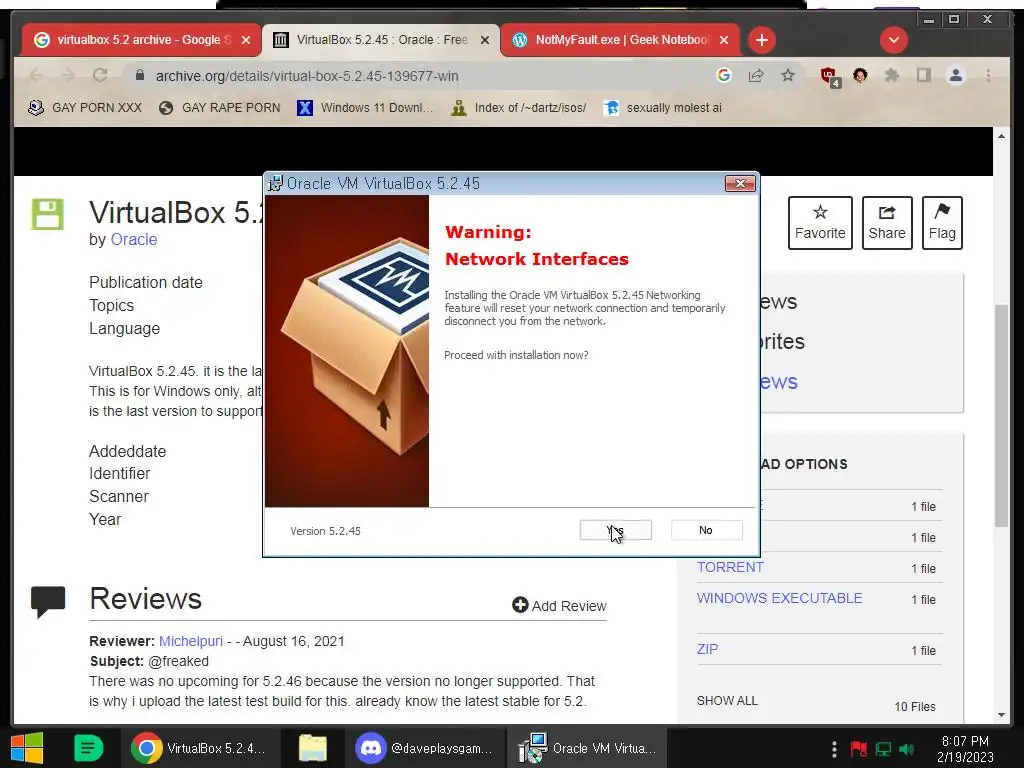Open reviewer Michelpuri's profile link
The width and height of the screenshot is (1024, 768).
191,641
